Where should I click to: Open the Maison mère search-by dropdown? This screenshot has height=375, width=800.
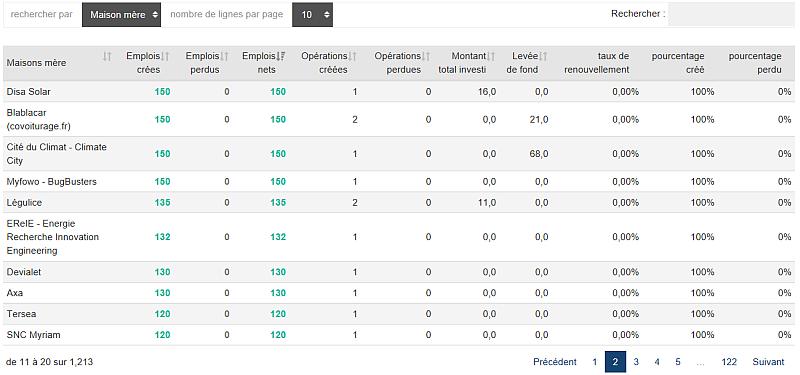click(x=121, y=15)
